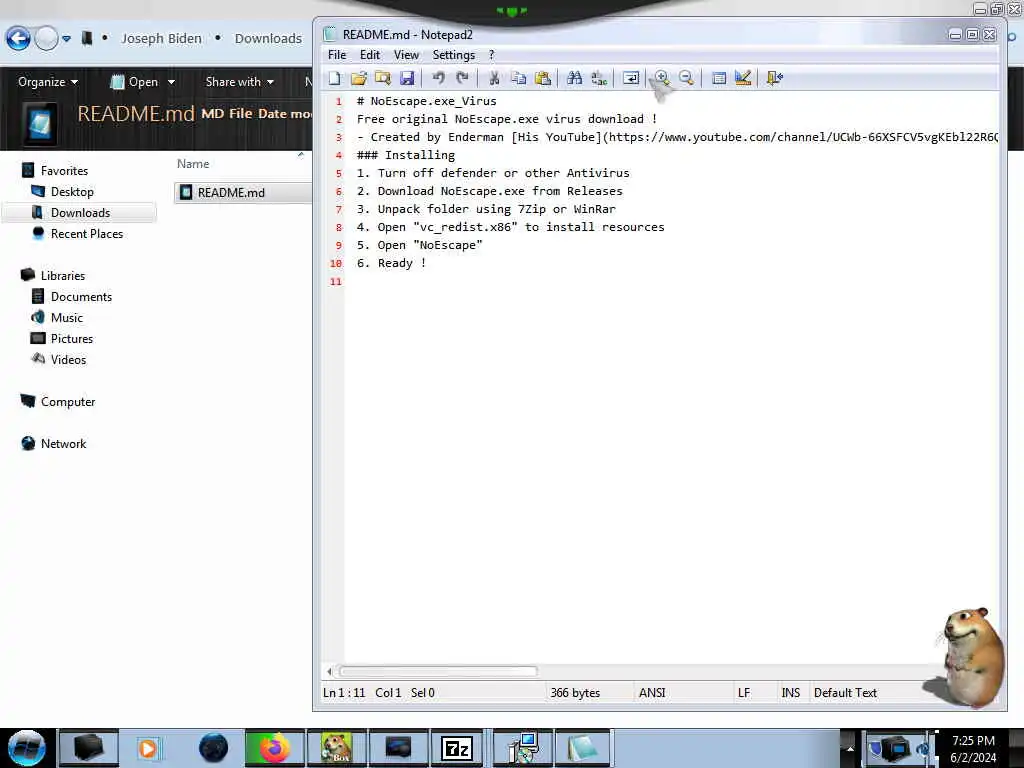
Task: Click the taskbar clock showing 7:25 PM
Action: (973, 749)
